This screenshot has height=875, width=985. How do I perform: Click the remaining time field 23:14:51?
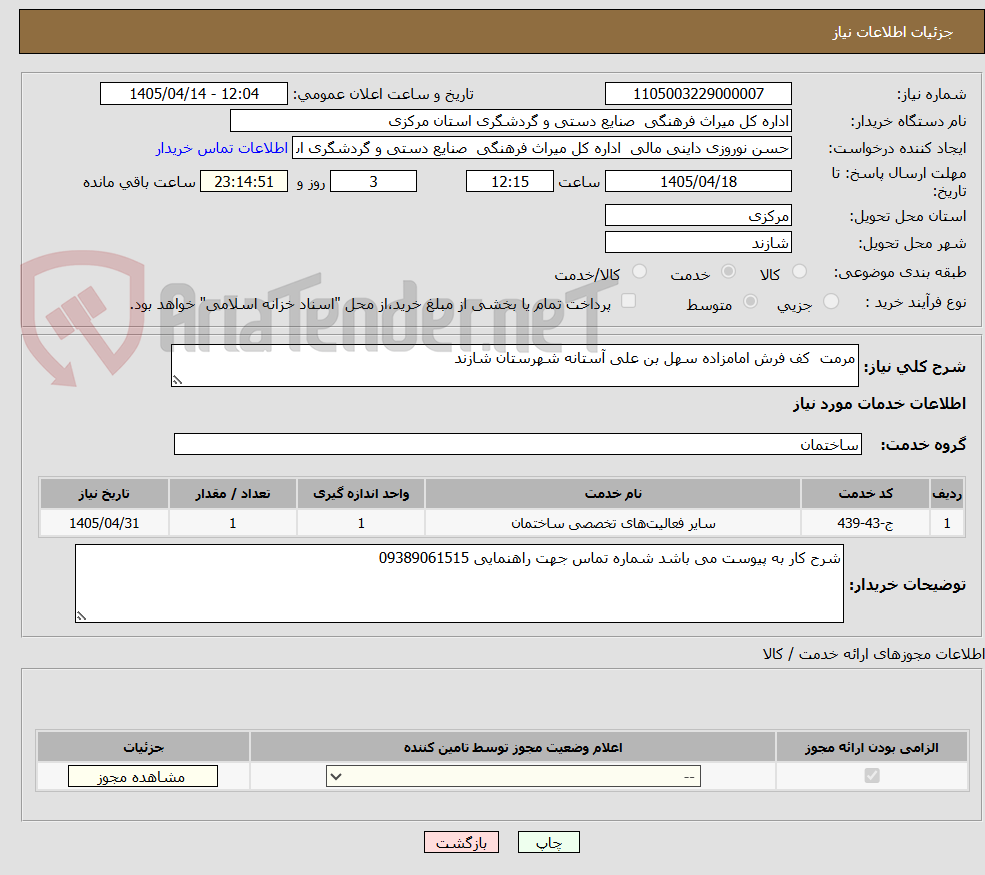tap(244, 182)
